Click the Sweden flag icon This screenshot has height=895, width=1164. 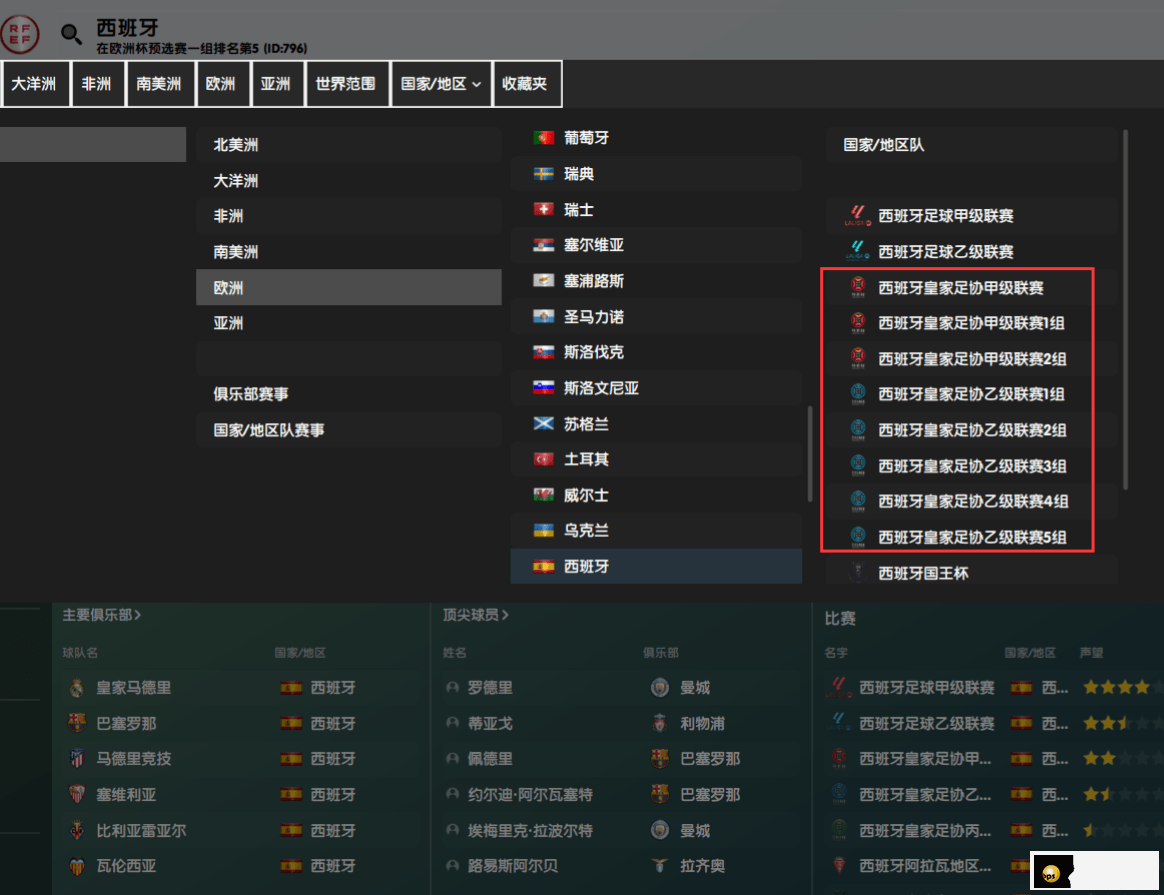click(x=543, y=174)
